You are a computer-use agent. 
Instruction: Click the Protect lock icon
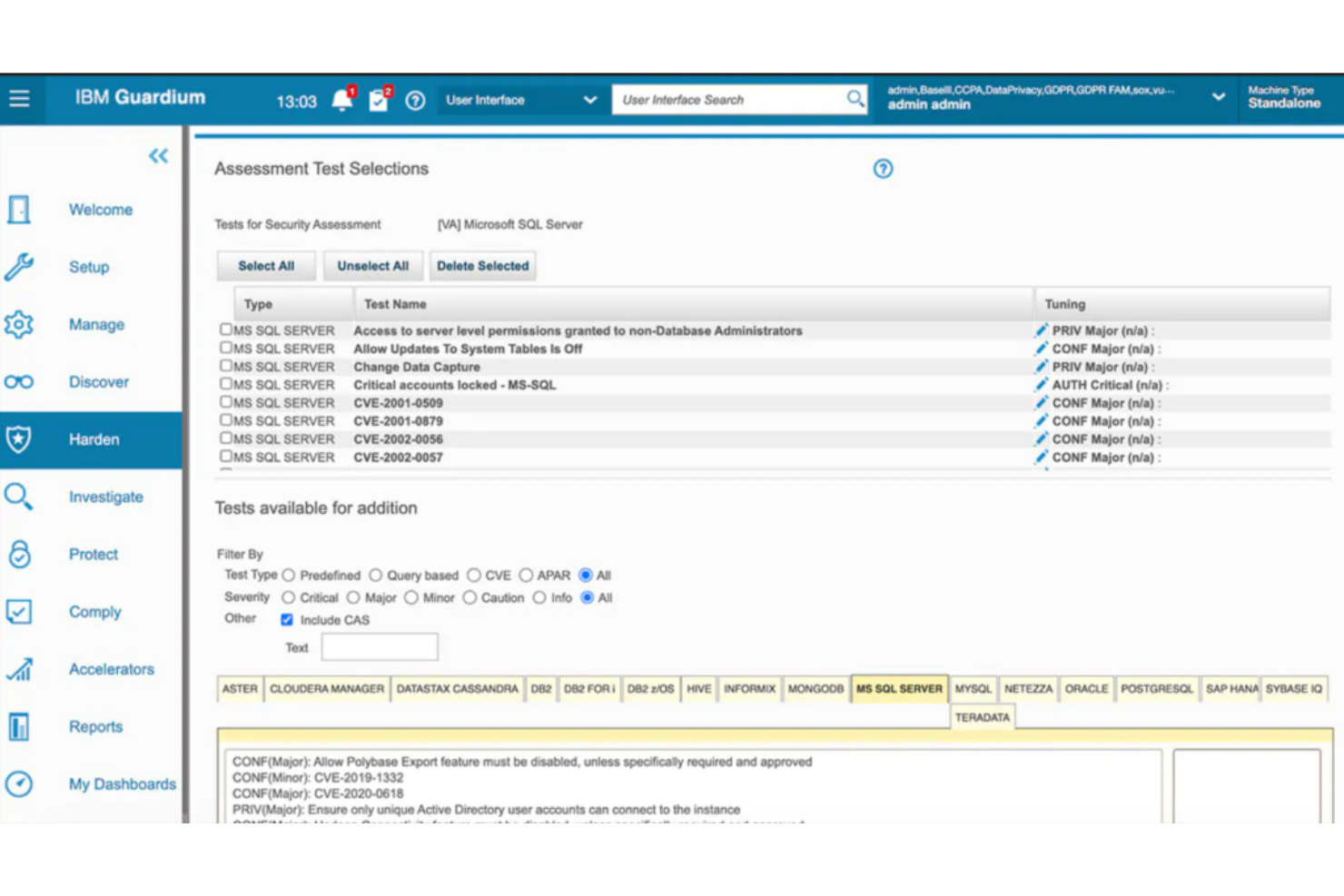[19, 554]
